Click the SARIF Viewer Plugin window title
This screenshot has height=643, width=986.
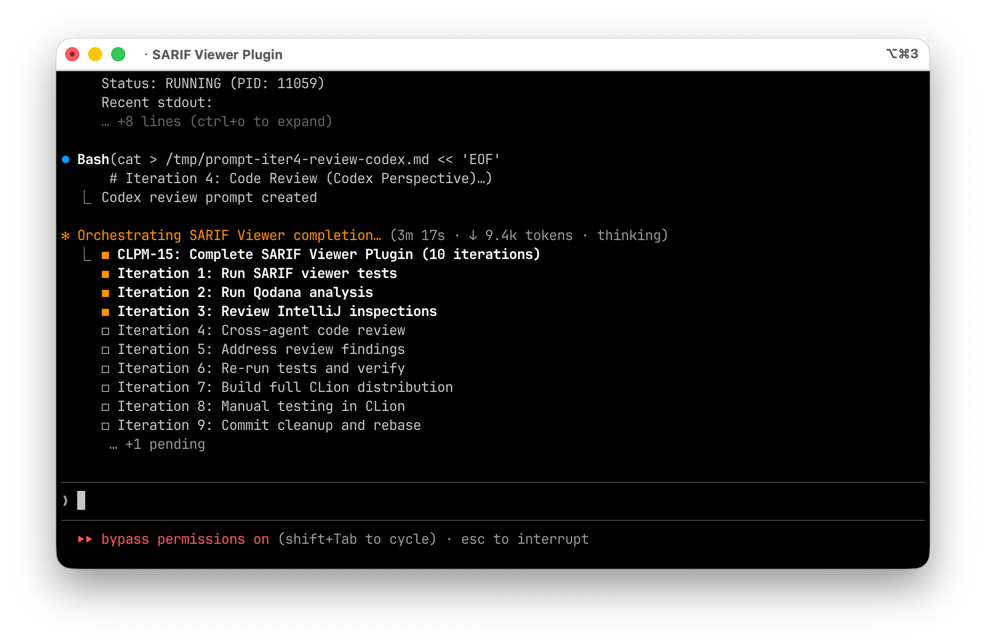pyautogui.click(x=217, y=55)
